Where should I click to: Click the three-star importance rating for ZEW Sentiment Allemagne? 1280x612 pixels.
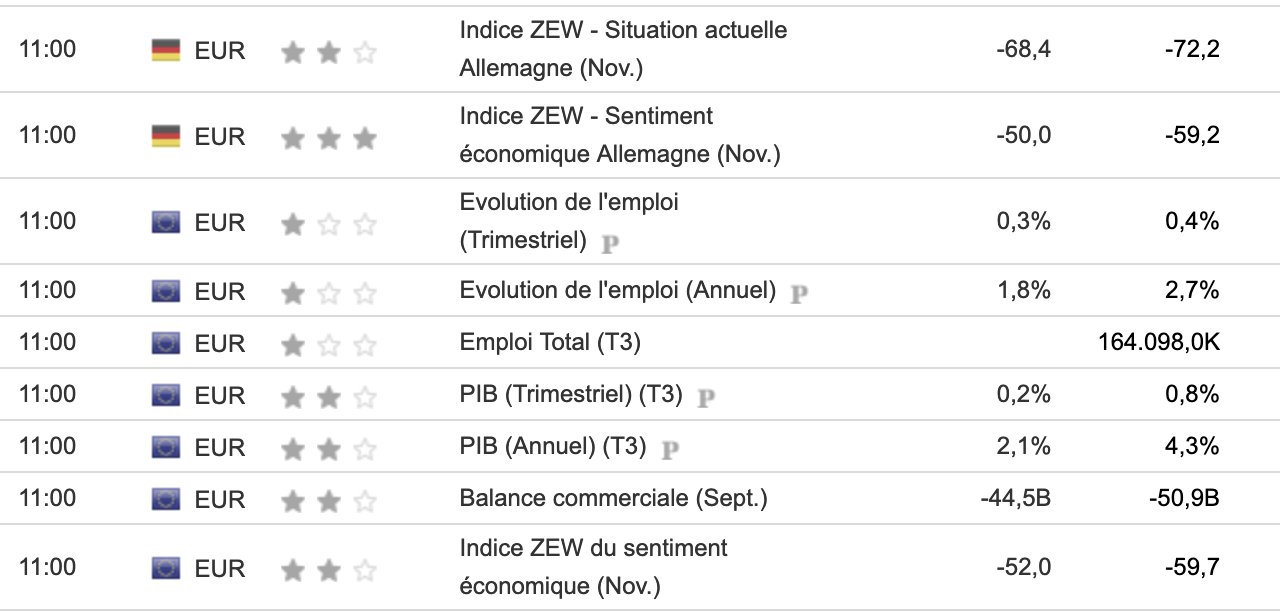point(328,138)
